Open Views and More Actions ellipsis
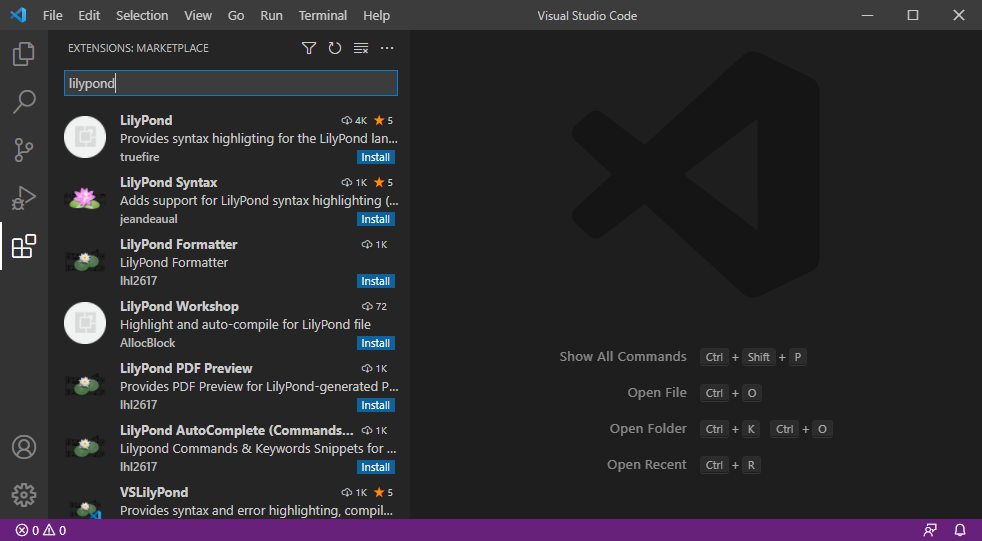 (387, 48)
